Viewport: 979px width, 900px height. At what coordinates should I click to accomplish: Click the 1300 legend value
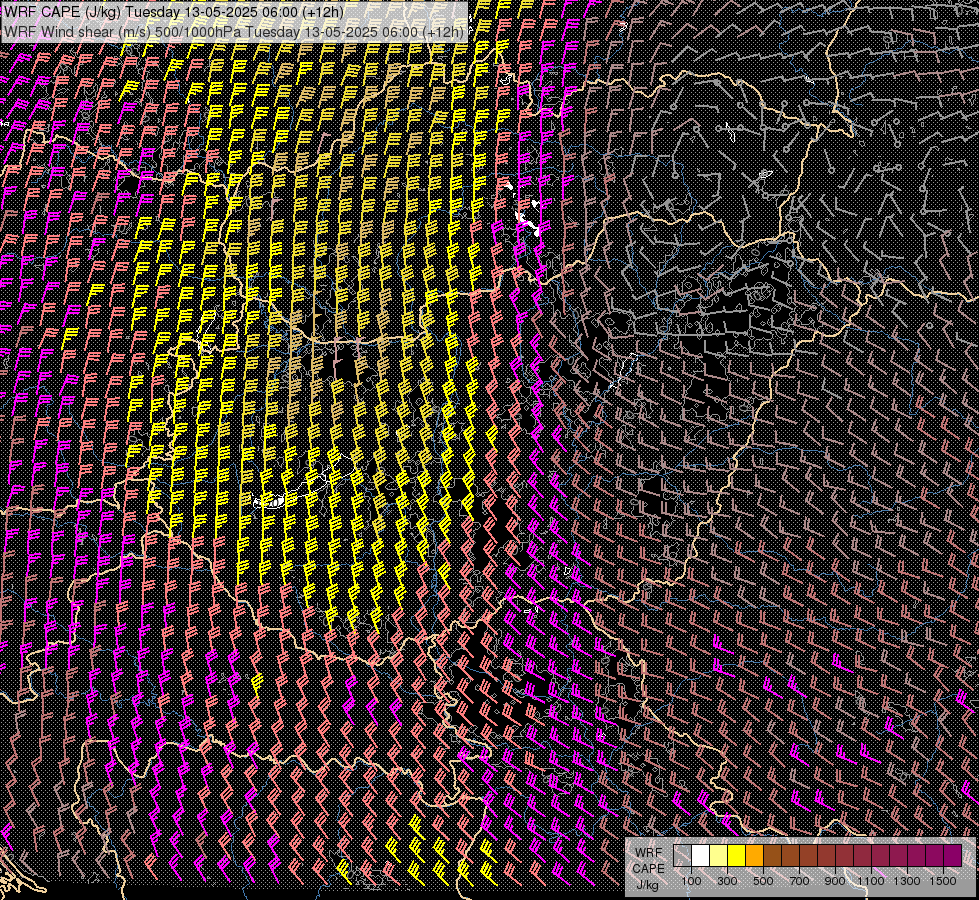[907, 881]
